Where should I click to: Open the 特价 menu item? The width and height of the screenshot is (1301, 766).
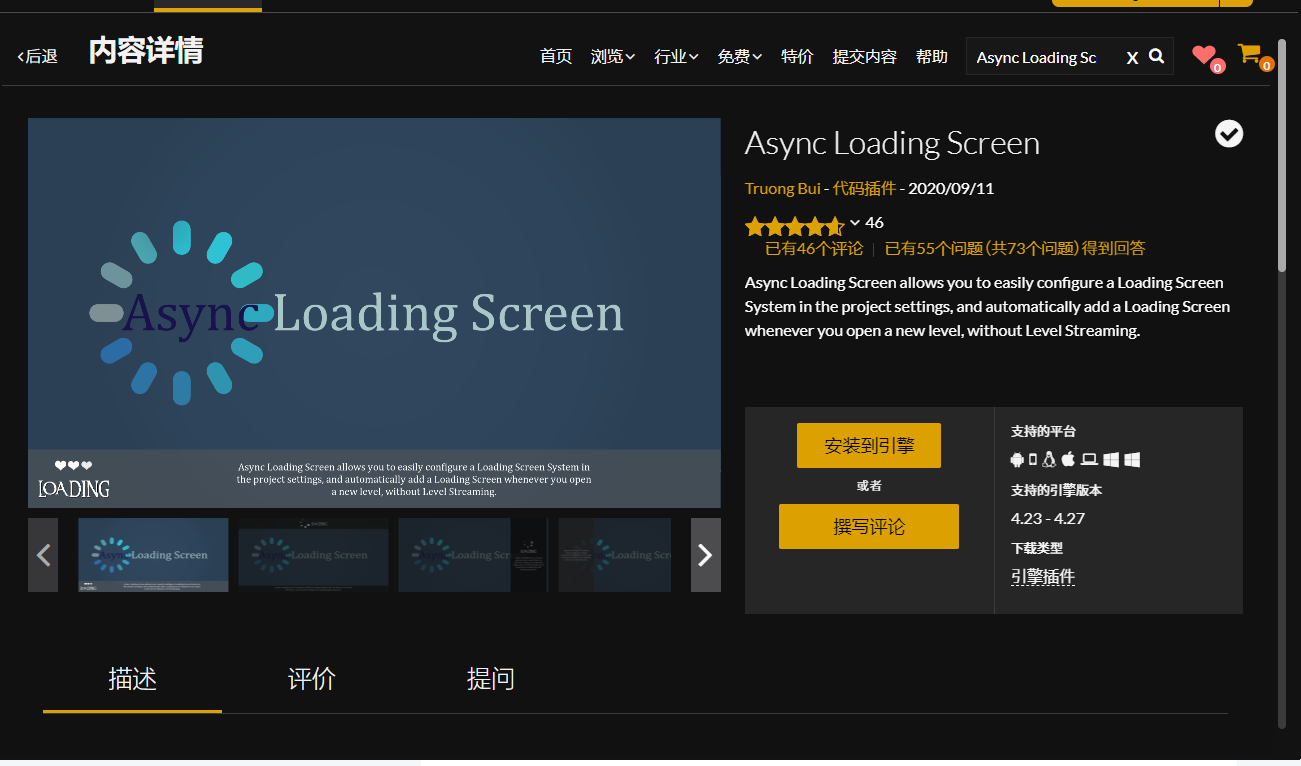[x=797, y=57]
